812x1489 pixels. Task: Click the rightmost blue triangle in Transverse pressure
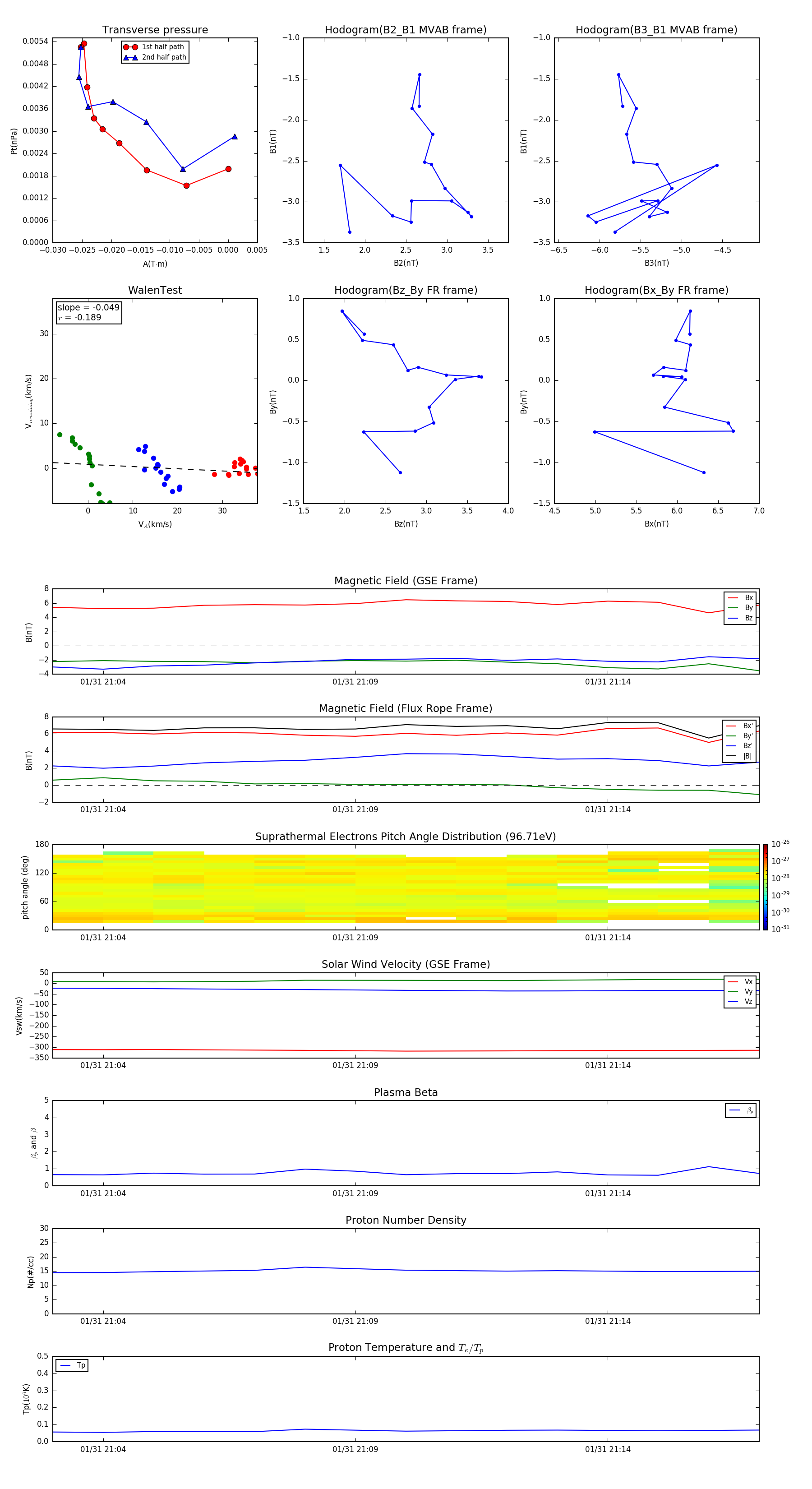click(x=235, y=137)
